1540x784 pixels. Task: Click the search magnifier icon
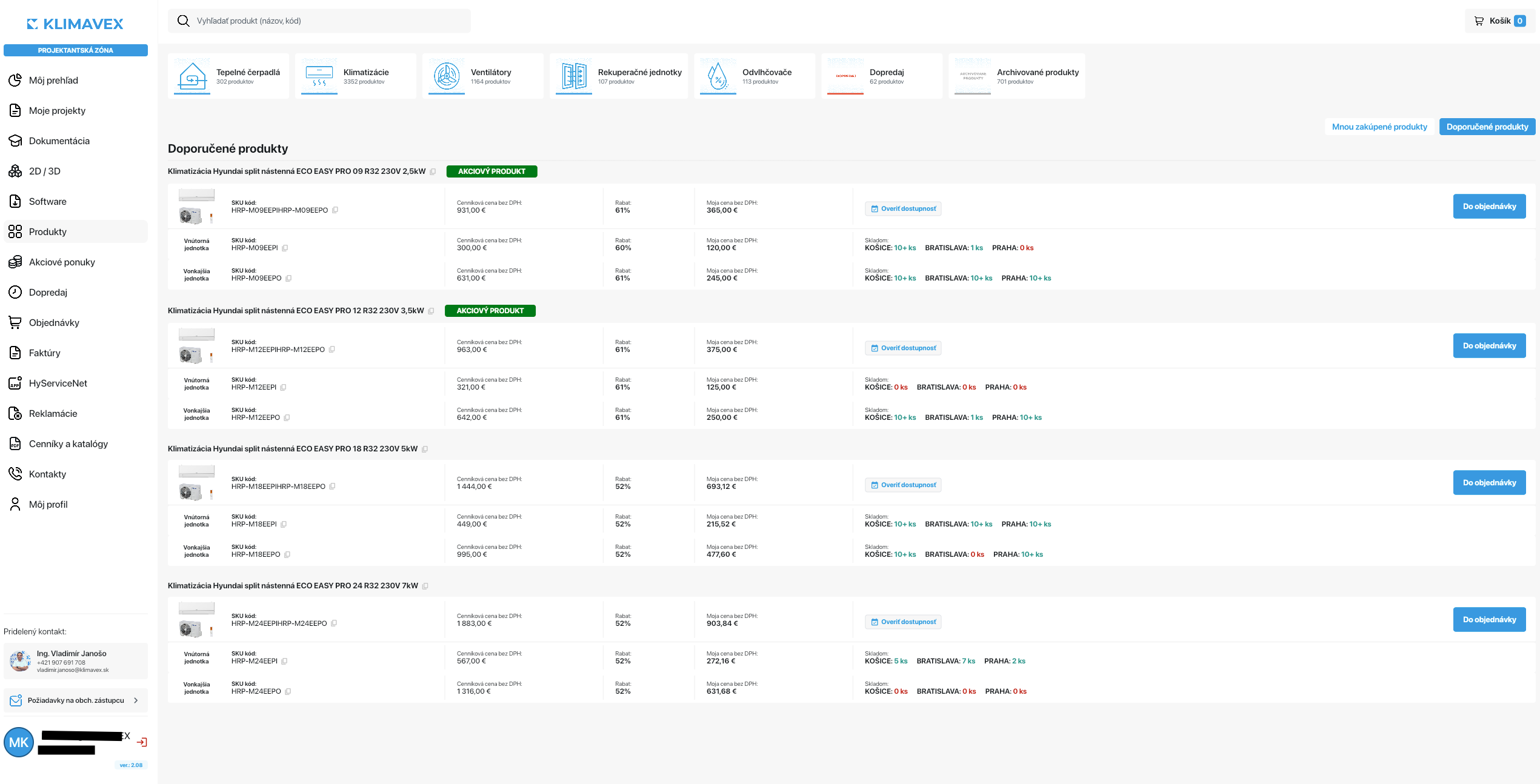183,21
